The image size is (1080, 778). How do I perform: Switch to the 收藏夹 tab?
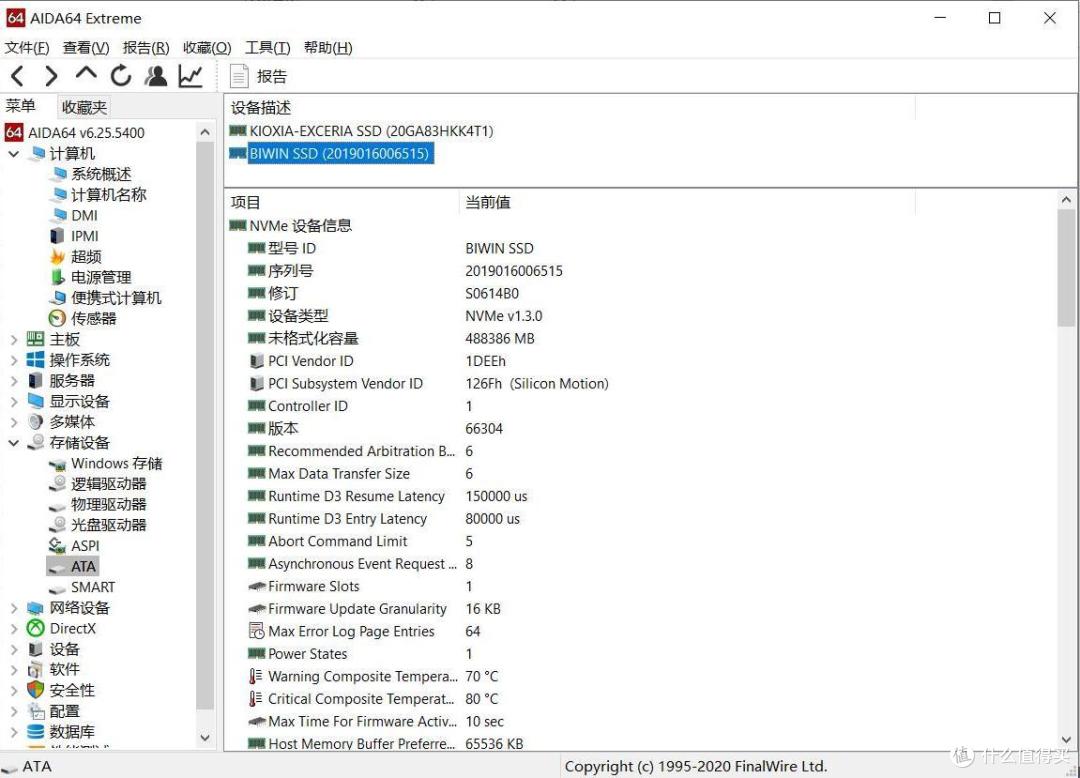84,107
